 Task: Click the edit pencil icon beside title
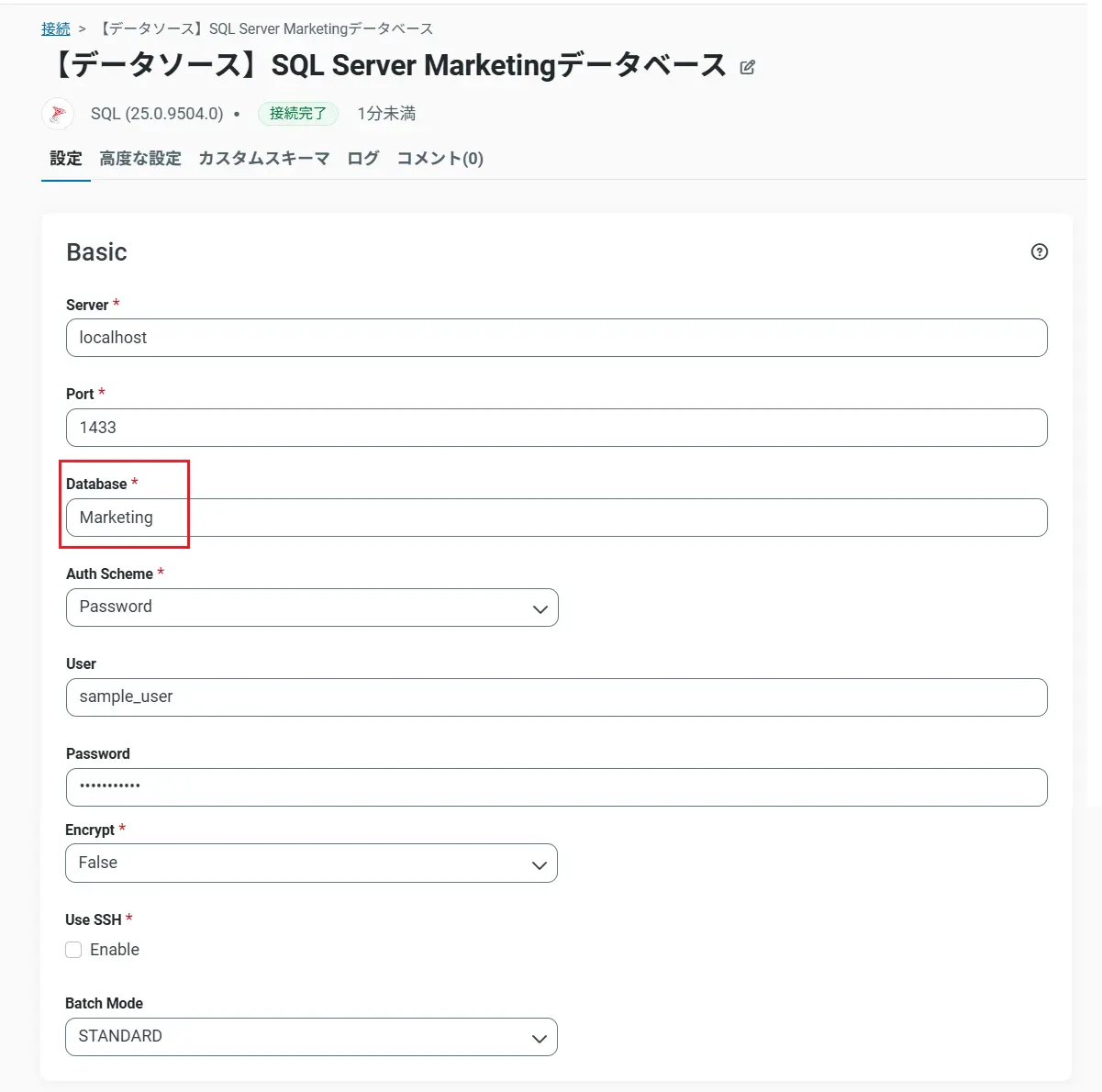(748, 67)
